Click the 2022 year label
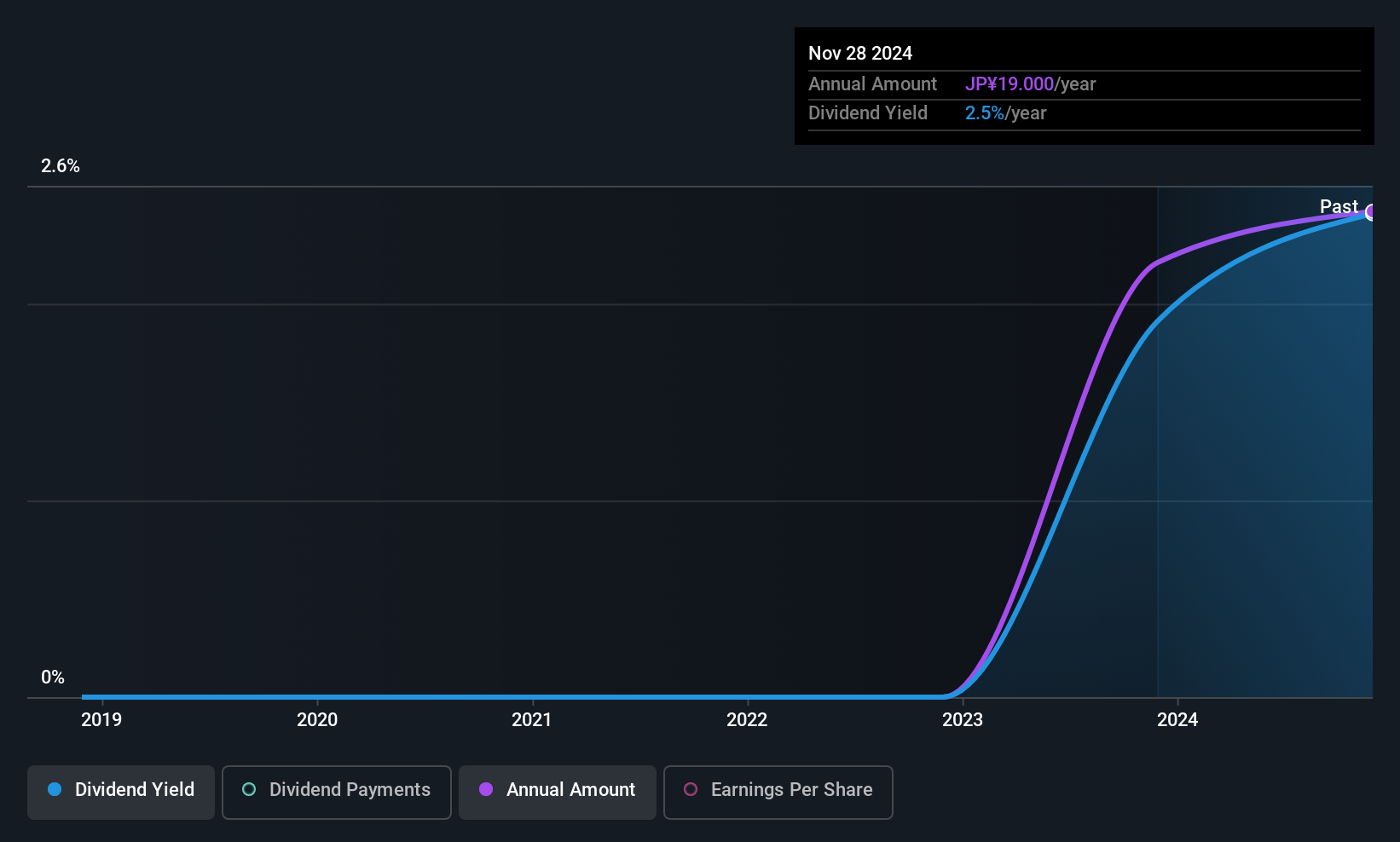The width and height of the screenshot is (1400, 842). 747,720
